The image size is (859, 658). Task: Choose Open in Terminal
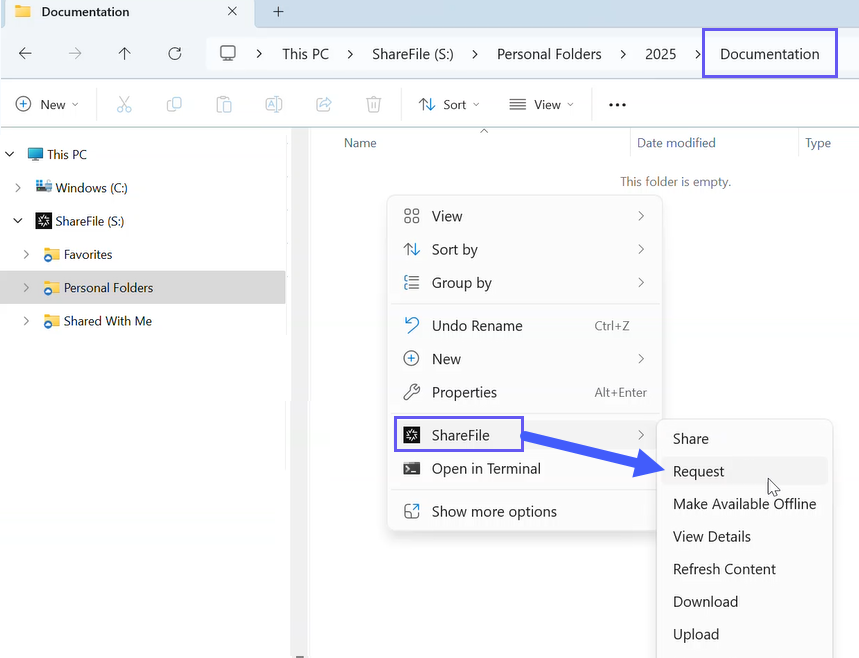[x=525, y=468]
